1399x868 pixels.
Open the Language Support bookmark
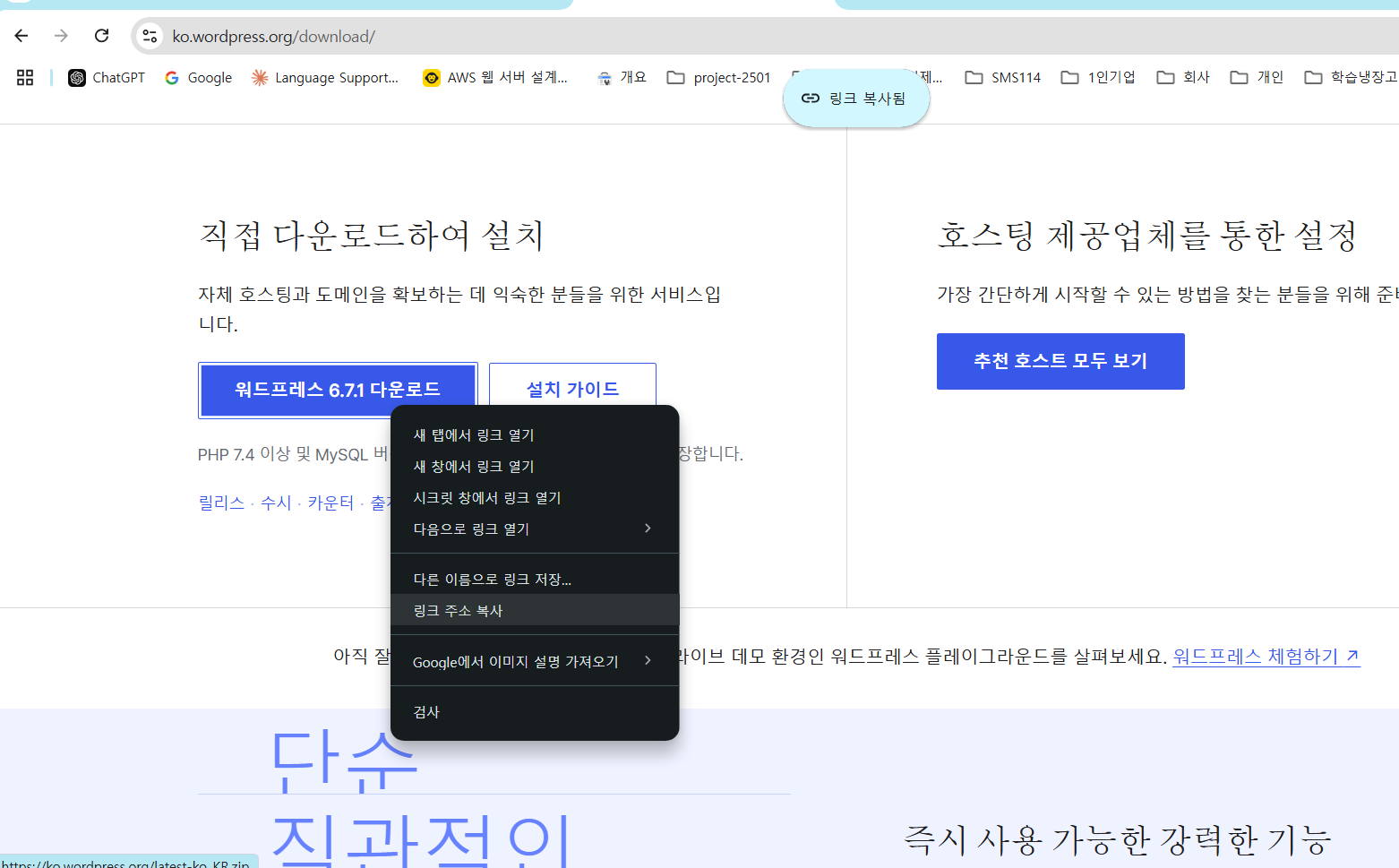(x=325, y=78)
